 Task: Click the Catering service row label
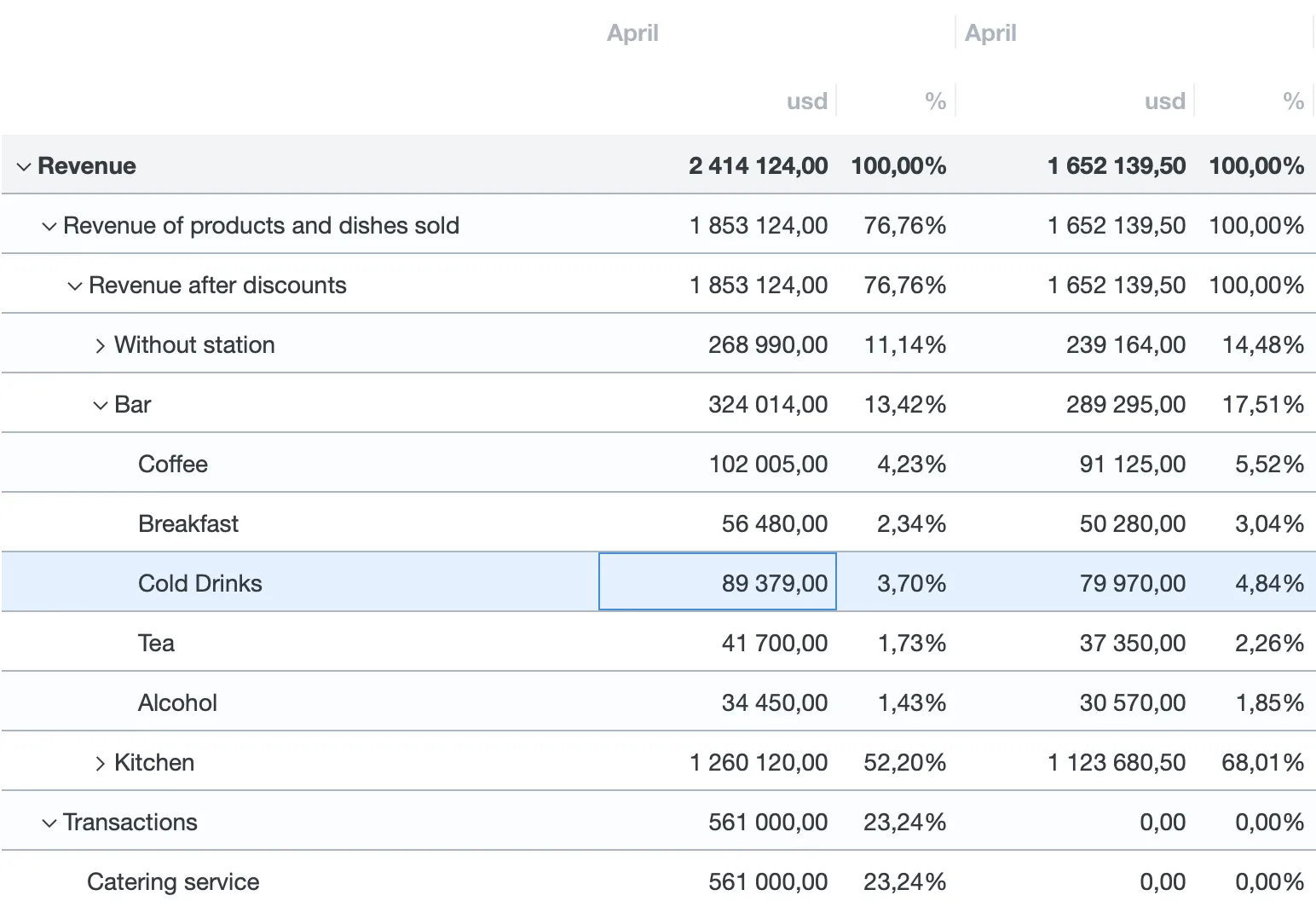pyautogui.click(x=173, y=882)
